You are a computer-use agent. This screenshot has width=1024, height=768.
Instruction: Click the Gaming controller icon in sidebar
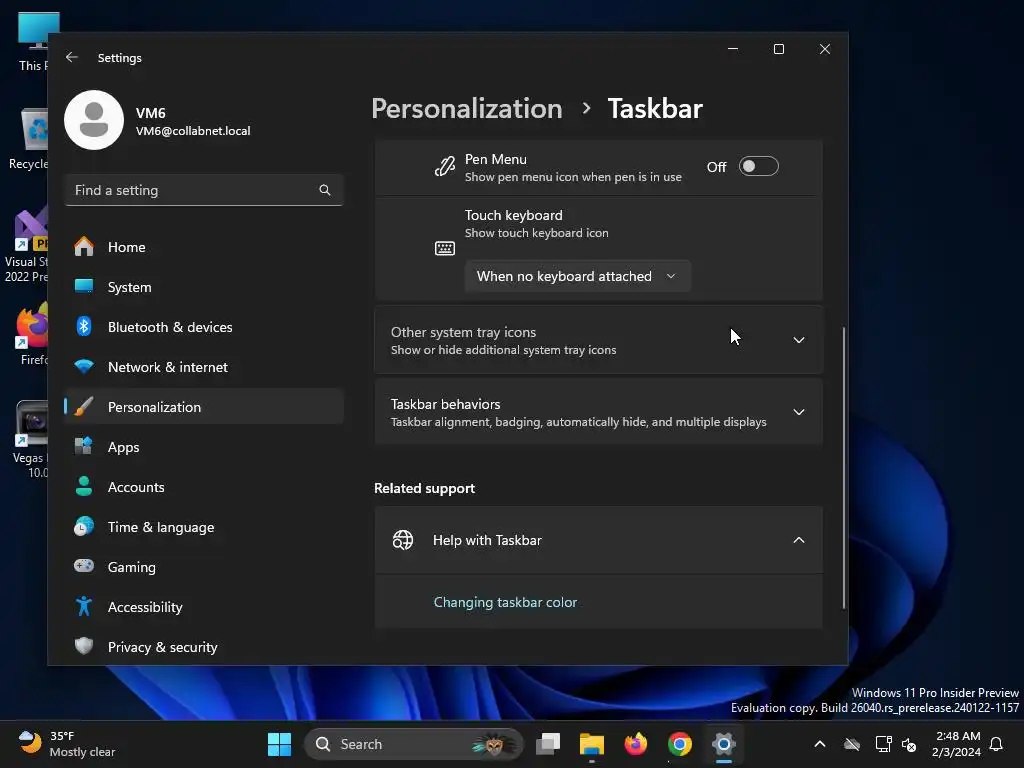[x=84, y=566]
